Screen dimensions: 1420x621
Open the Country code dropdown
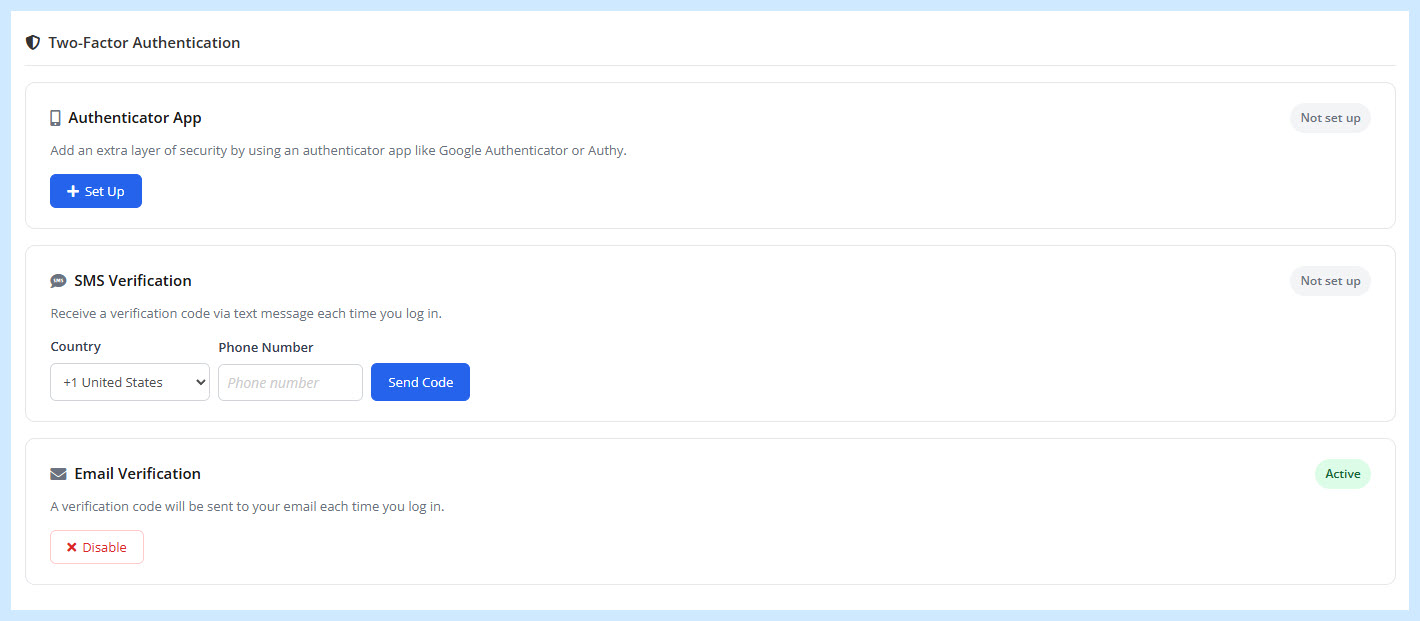(x=130, y=382)
